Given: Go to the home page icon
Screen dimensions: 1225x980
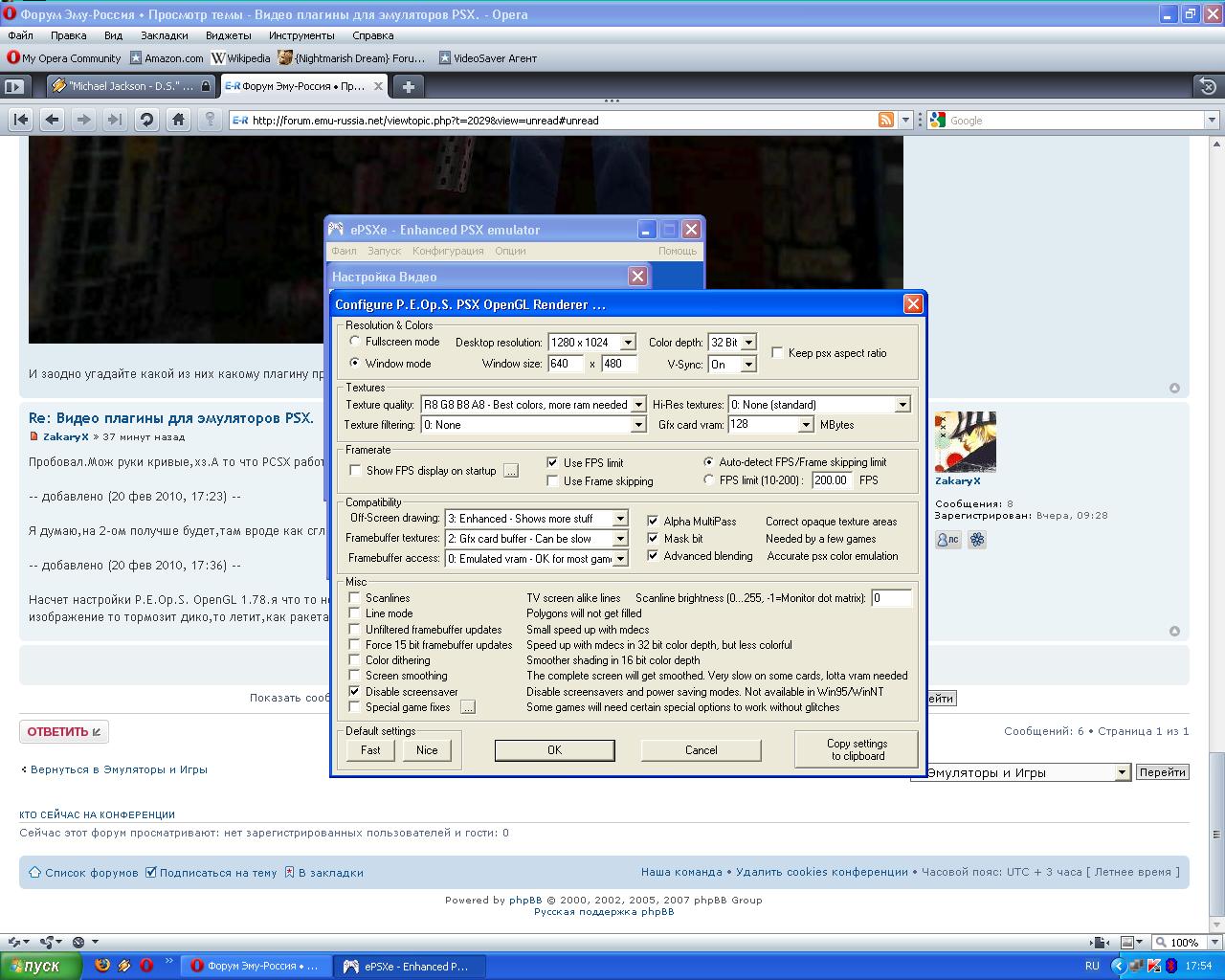Looking at the screenshot, I should (x=178, y=120).
